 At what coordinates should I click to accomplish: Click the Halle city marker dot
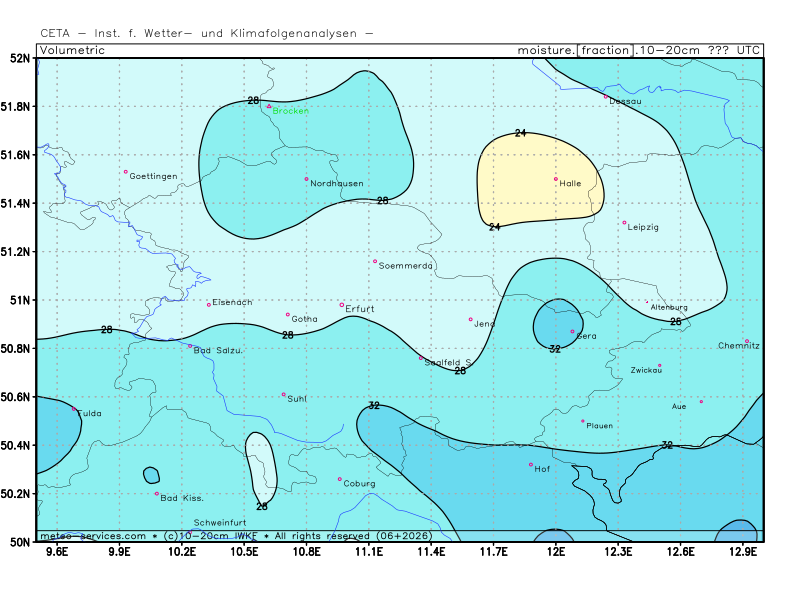(x=556, y=179)
